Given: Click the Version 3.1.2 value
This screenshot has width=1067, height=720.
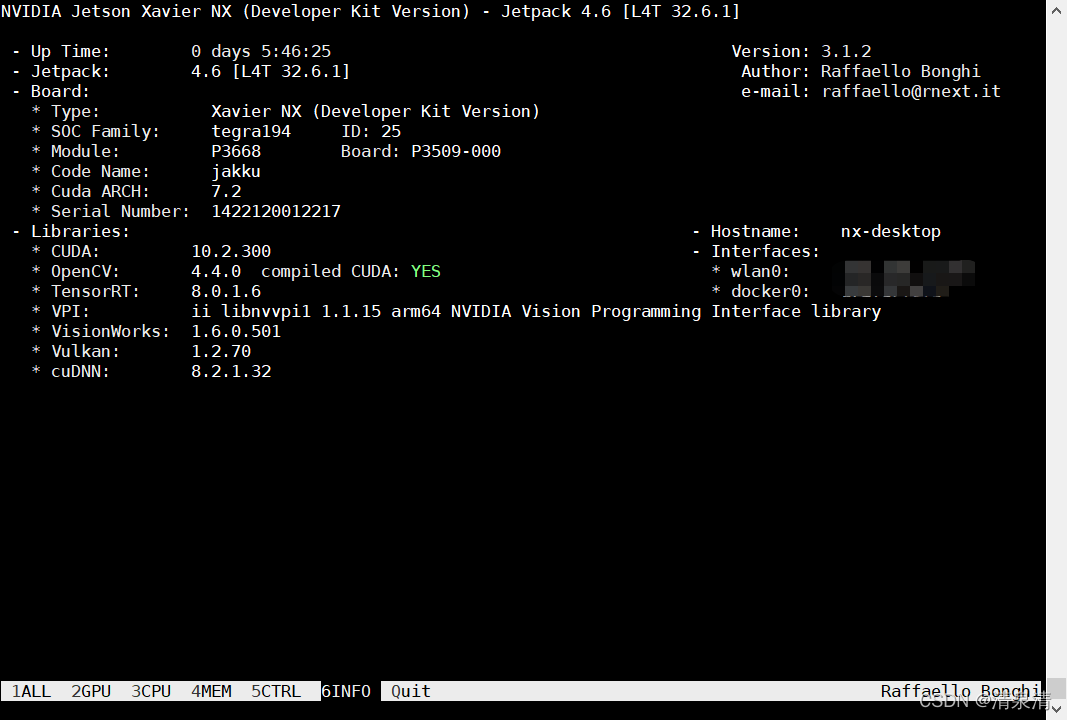Looking at the screenshot, I should (x=846, y=52).
